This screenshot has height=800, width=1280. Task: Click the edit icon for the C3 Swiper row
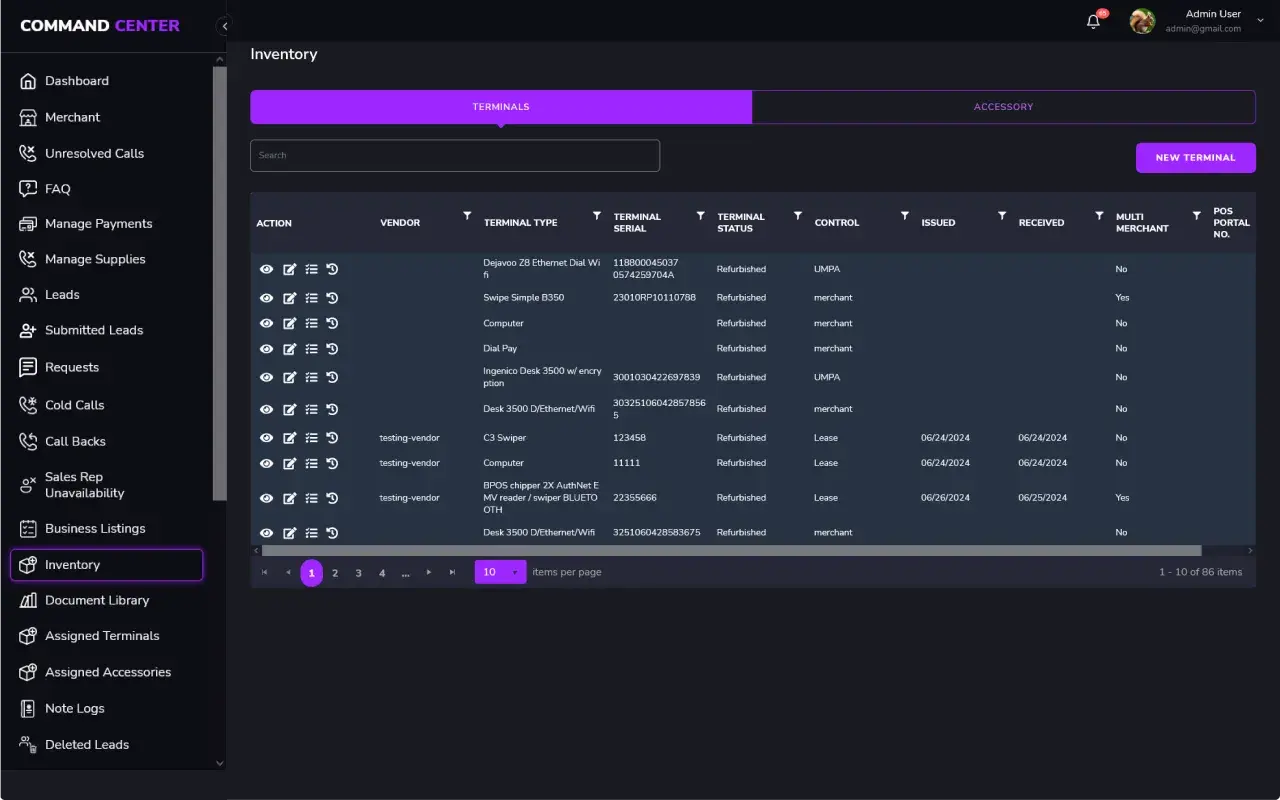[289, 438]
